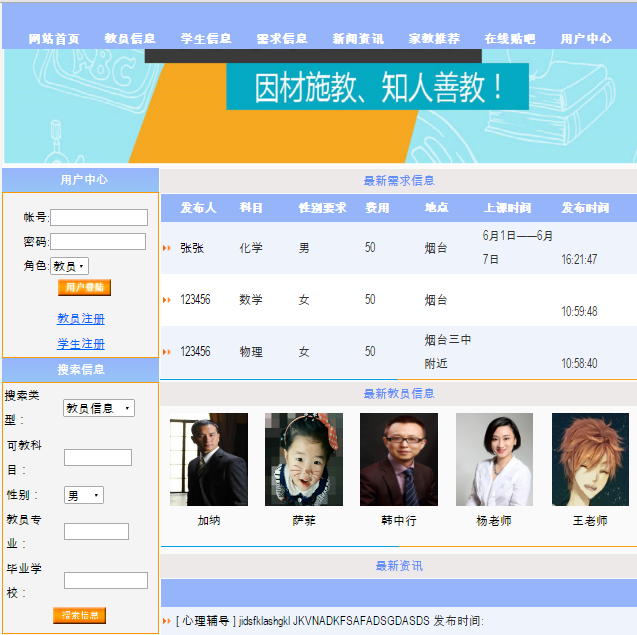Focus the 毕业学校 text field
The height and width of the screenshot is (635, 637).
106,581
